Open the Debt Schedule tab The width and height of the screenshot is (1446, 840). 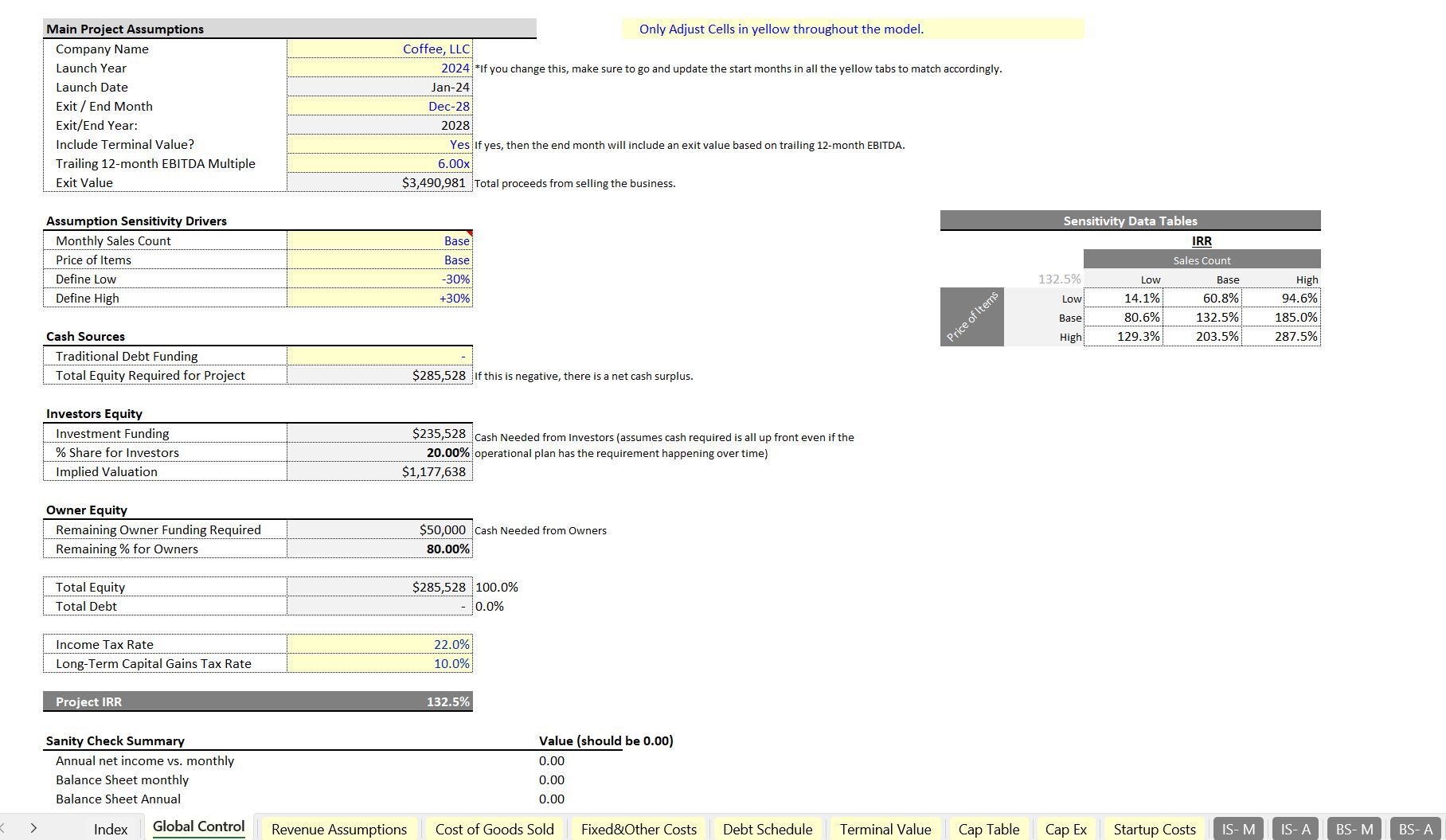click(768, 829)
